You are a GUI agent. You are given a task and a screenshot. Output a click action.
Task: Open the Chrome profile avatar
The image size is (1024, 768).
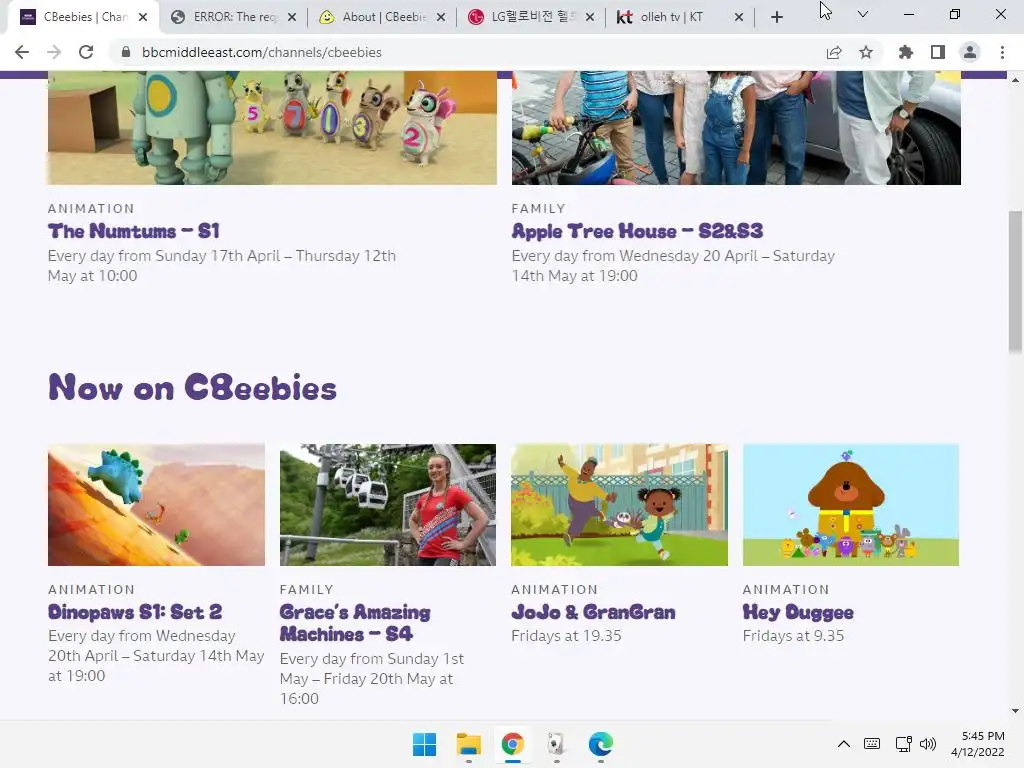[x=970, y=52]
